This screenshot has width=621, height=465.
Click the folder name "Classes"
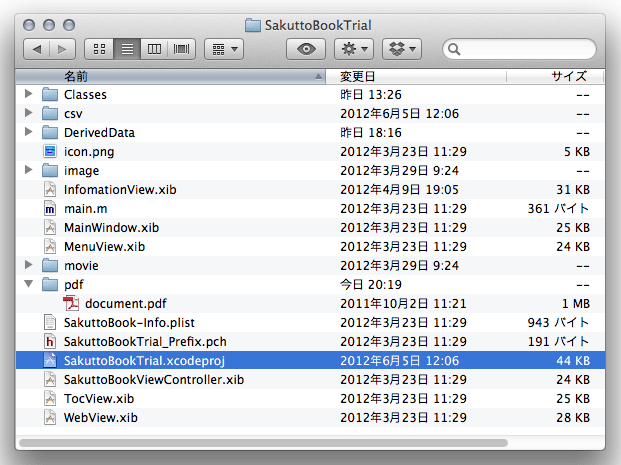(85, 95)
